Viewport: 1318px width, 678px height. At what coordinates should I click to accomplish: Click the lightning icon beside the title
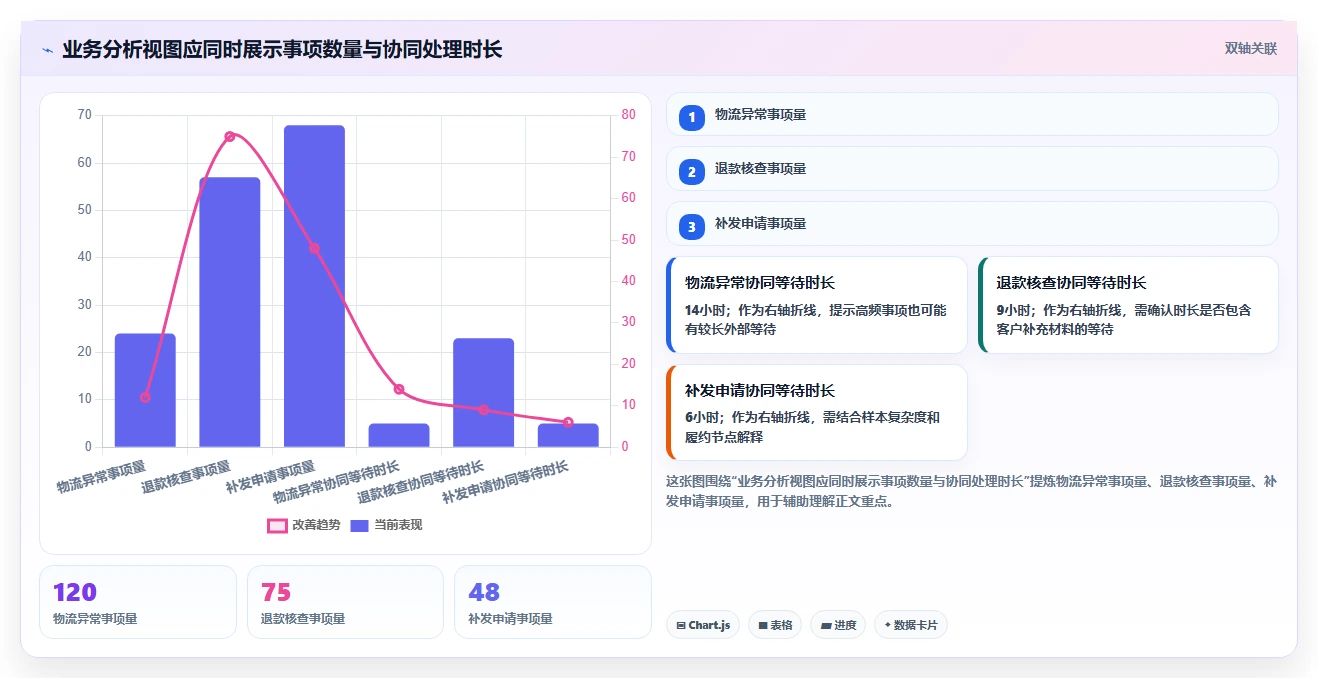pyautogui.click(x=47, y=50)
